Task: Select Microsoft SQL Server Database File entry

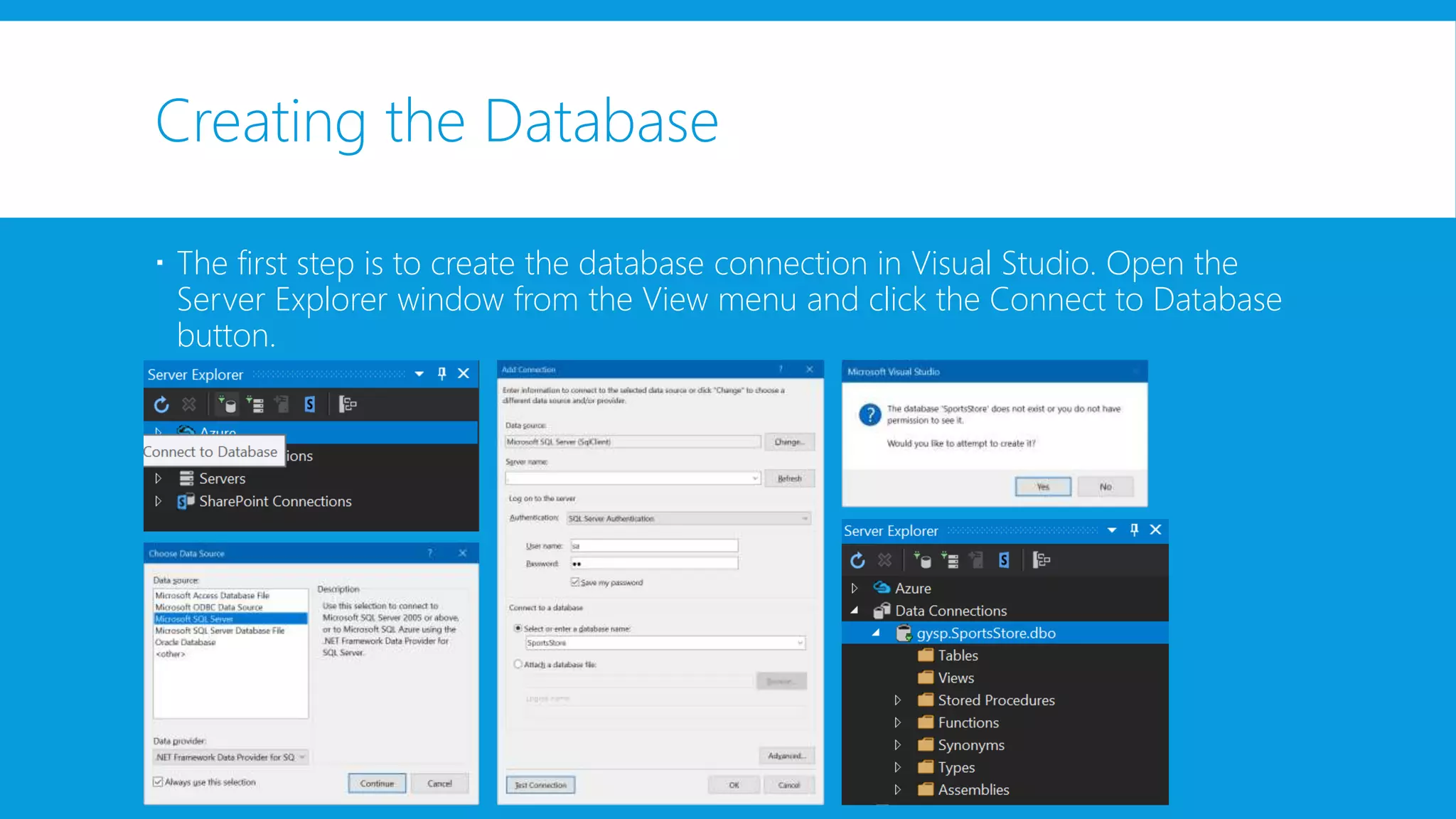Action: point(231,631)
